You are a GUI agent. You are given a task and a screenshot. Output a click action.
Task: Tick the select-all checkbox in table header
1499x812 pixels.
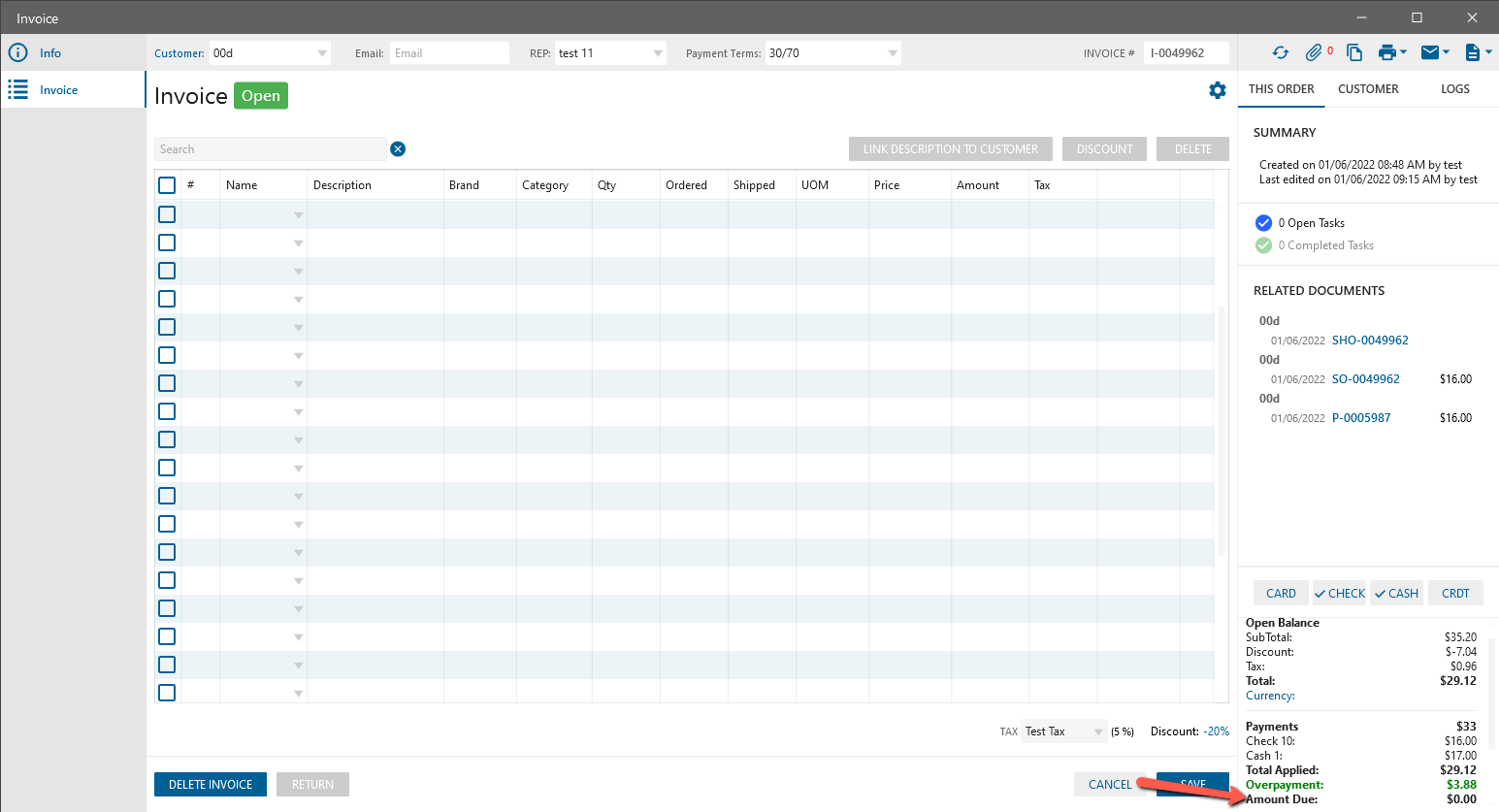click(x=167, y=185)
